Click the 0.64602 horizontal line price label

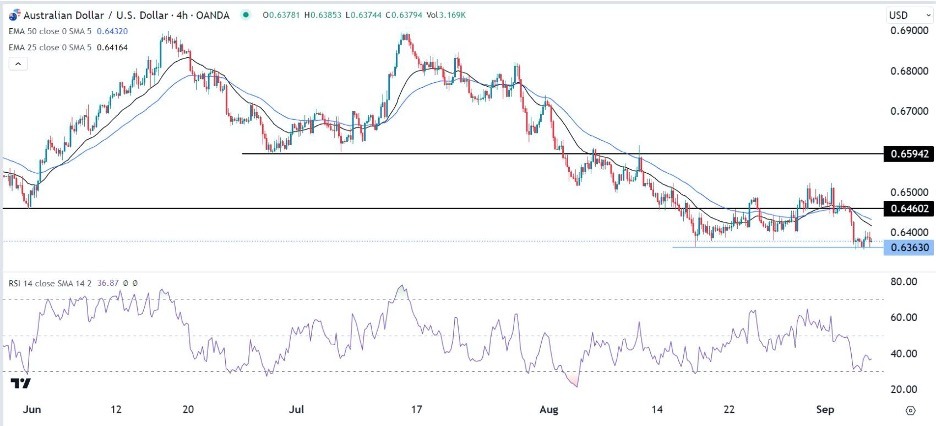907,209
